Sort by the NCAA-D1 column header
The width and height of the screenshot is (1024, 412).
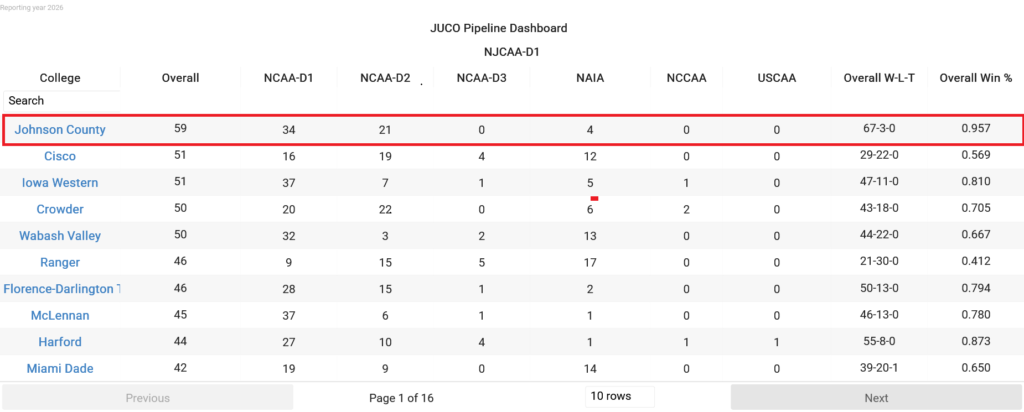coord(289,78)
